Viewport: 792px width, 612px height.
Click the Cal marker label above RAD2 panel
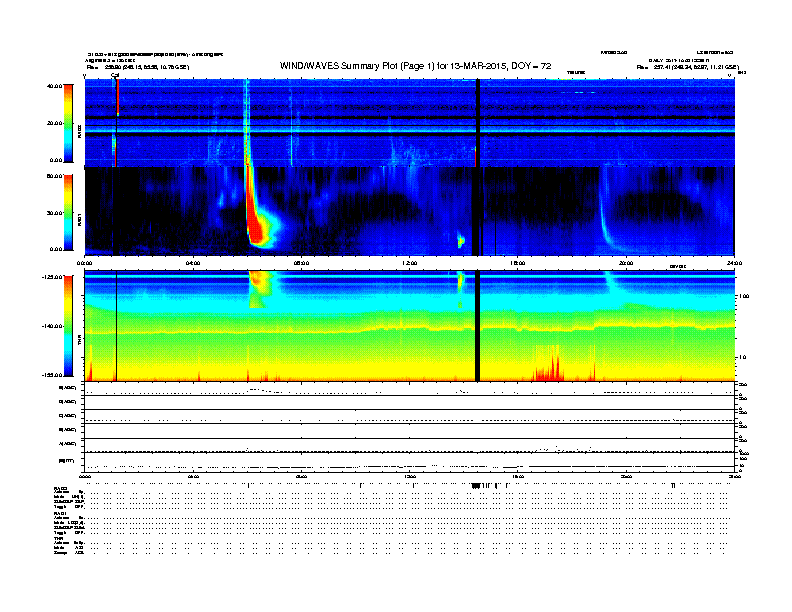pyautogui.click(x=115, y=75)
